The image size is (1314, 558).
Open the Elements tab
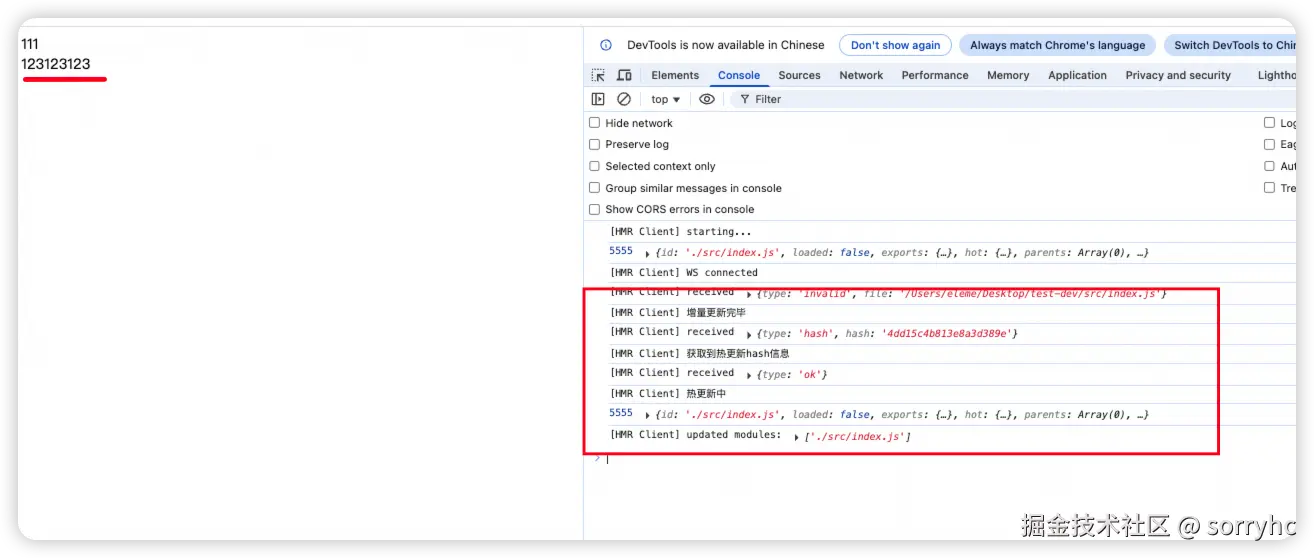[x=675, y=75]
